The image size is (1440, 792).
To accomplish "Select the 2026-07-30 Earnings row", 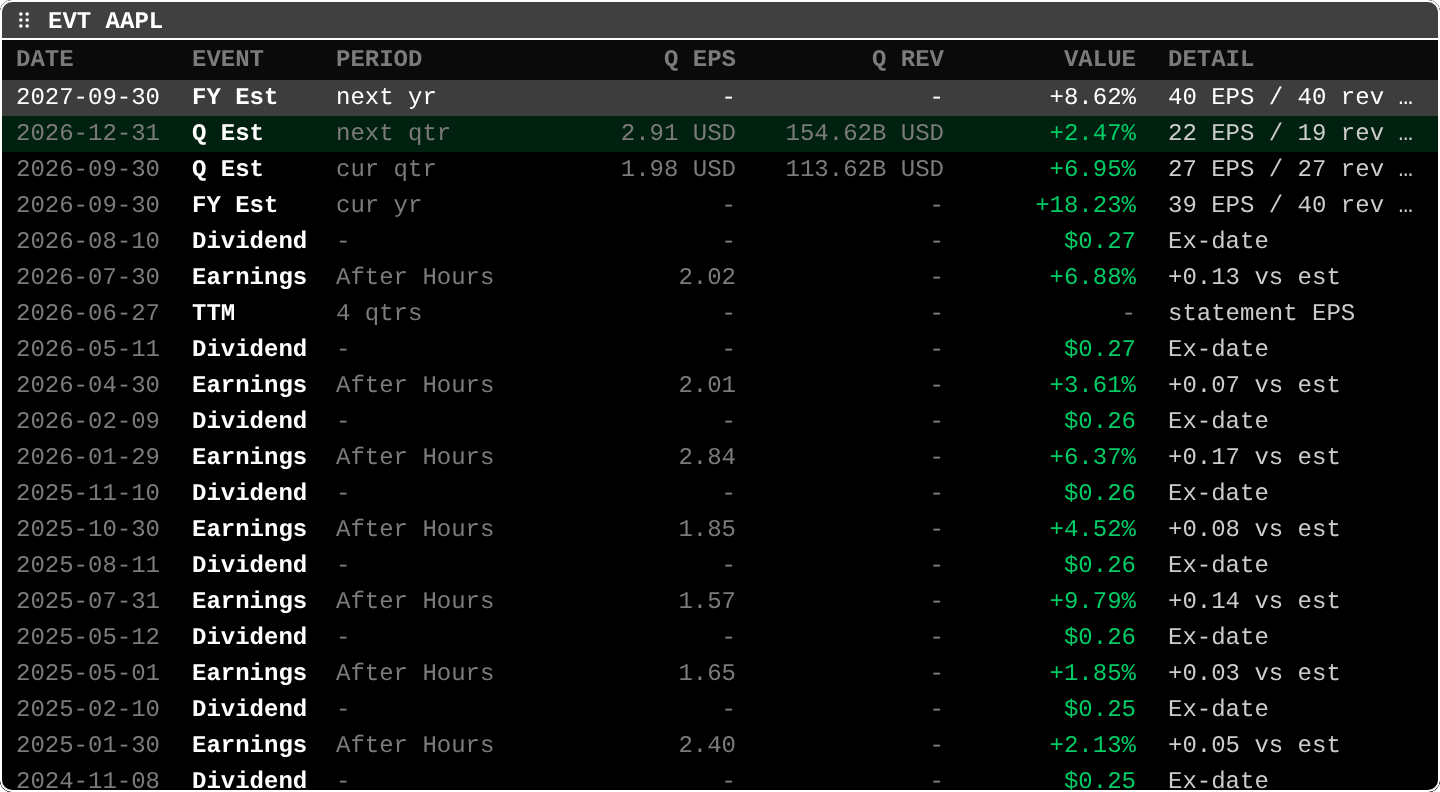I will [x=720, y=277].
